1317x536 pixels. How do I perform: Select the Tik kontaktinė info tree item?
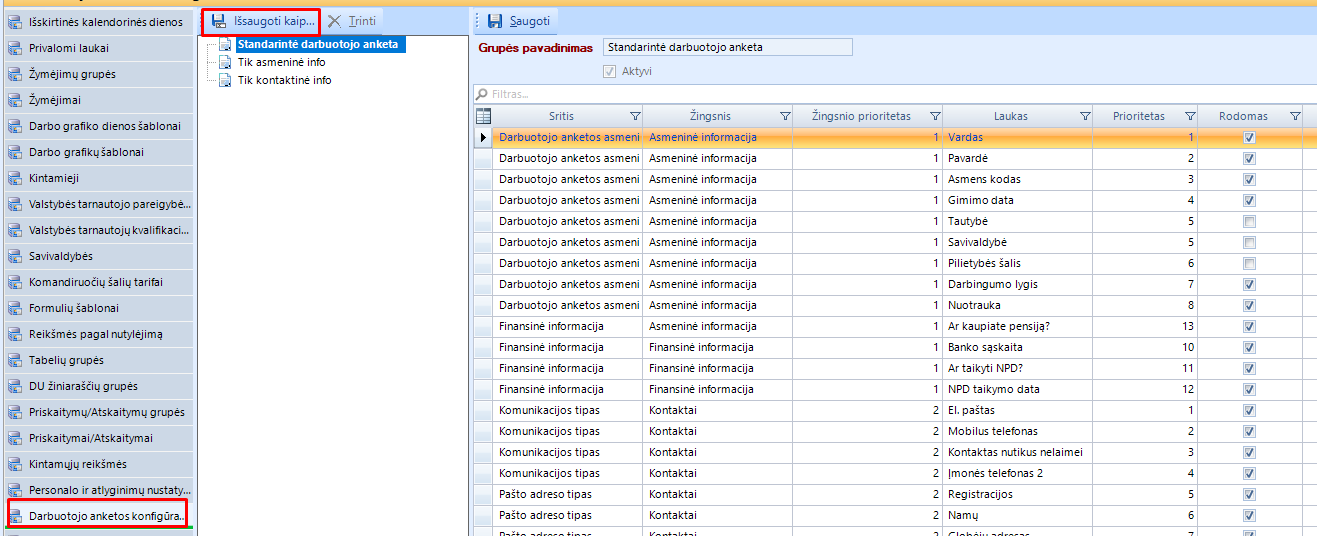pyautogui.click(x=284, y=80)
